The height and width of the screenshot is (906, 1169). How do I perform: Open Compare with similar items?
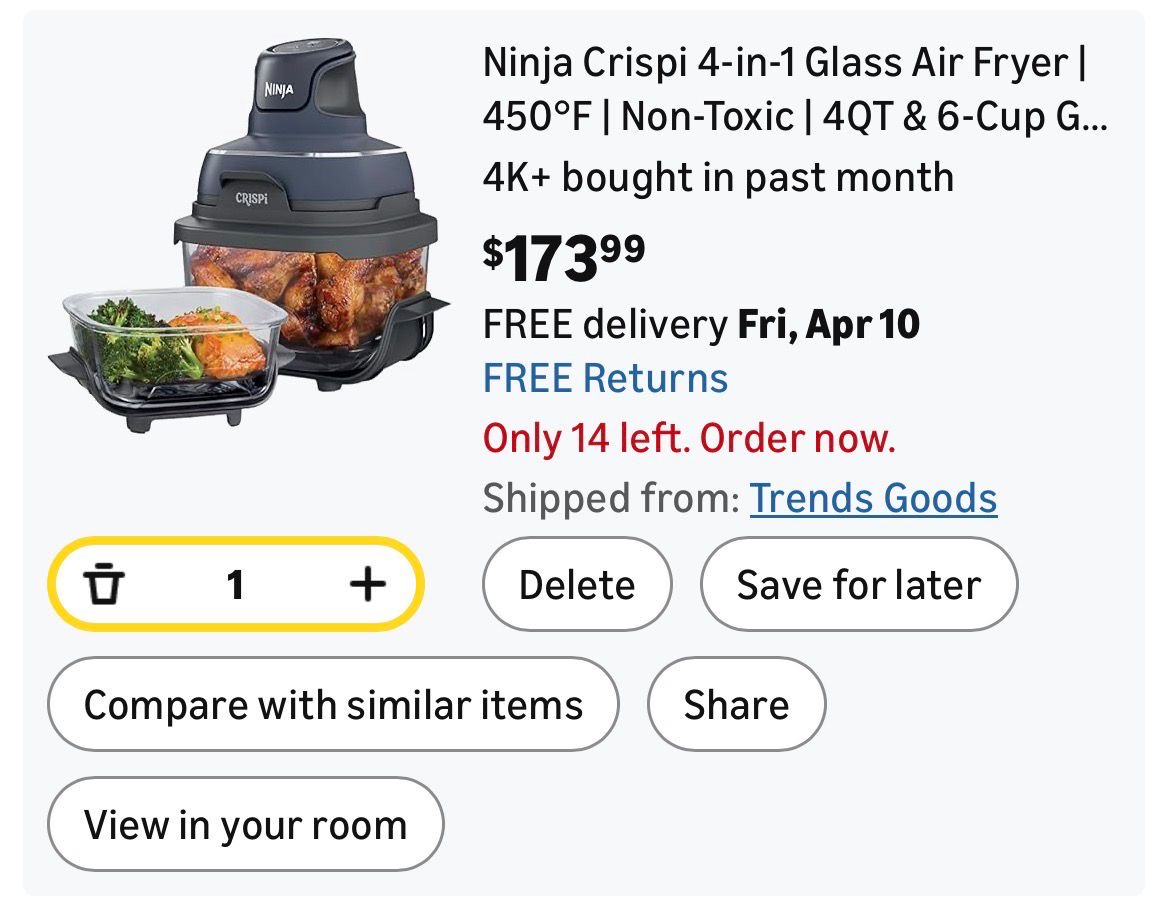tap(333, 704)
